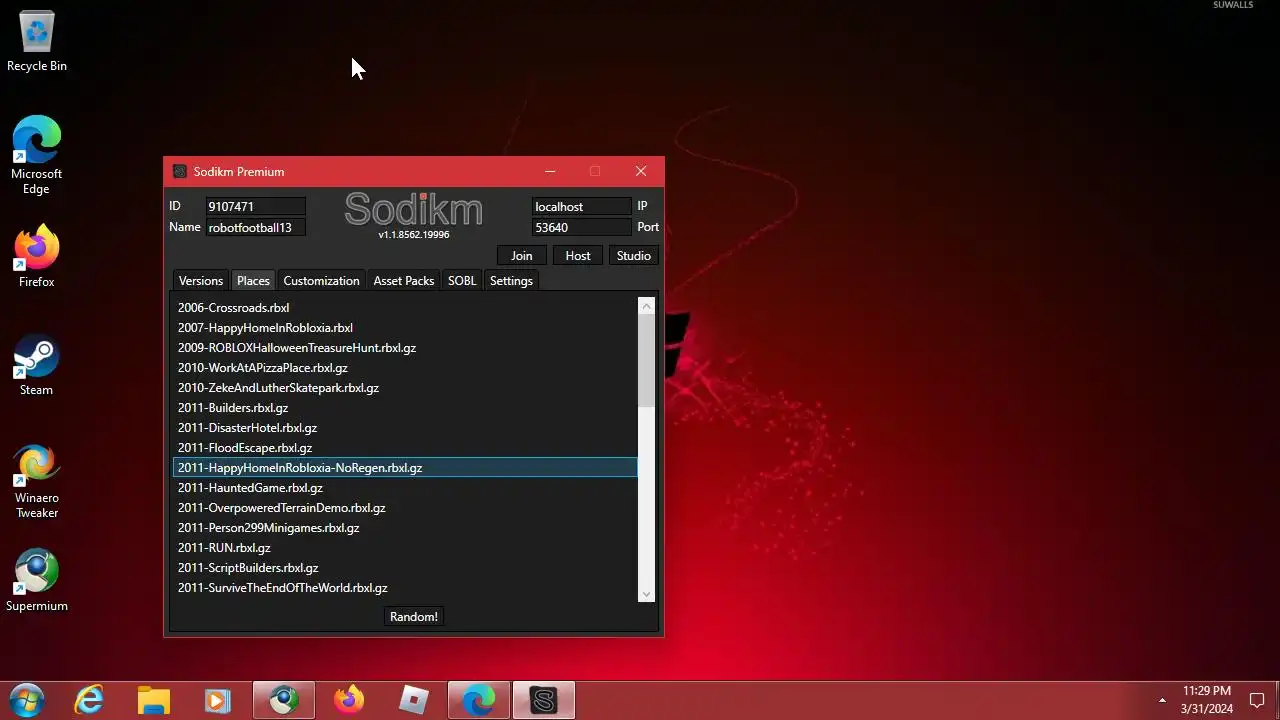Open Internet Explorer from taskbar
This screenshot has height=720, width=1280.
(90, 700)
